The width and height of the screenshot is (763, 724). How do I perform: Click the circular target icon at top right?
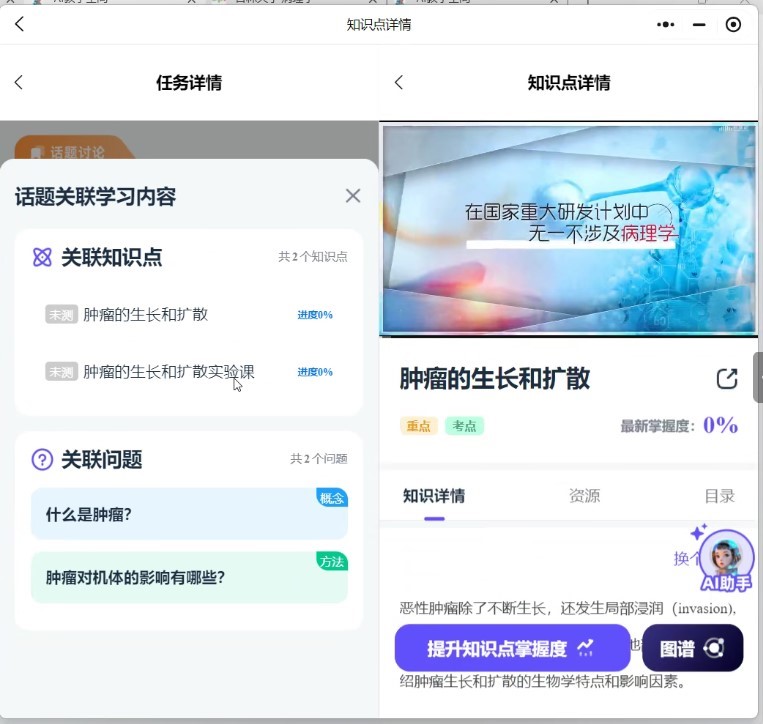733,24
